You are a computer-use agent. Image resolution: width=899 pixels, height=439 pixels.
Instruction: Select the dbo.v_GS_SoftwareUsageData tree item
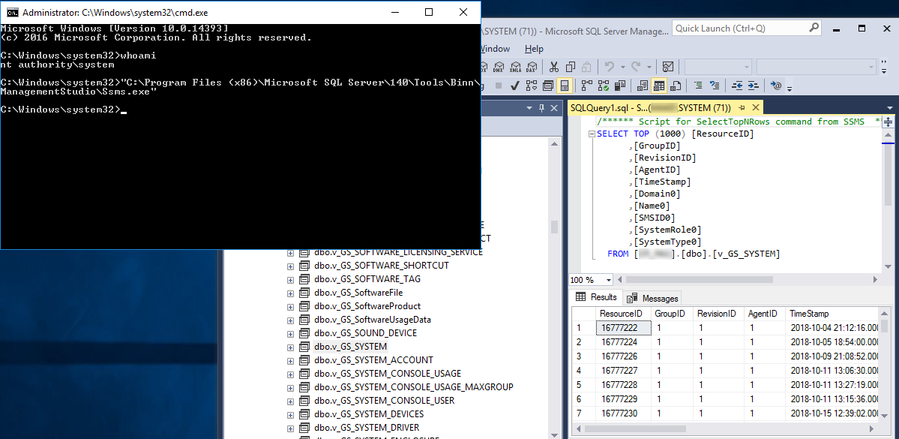372,320
